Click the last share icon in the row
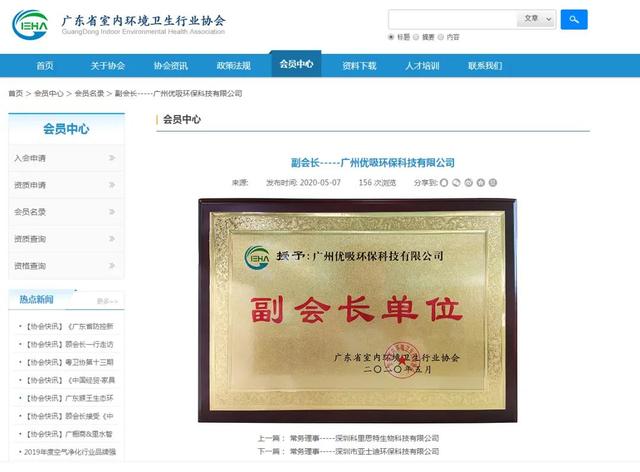The image size is (640, 472). tap(493, 183)
